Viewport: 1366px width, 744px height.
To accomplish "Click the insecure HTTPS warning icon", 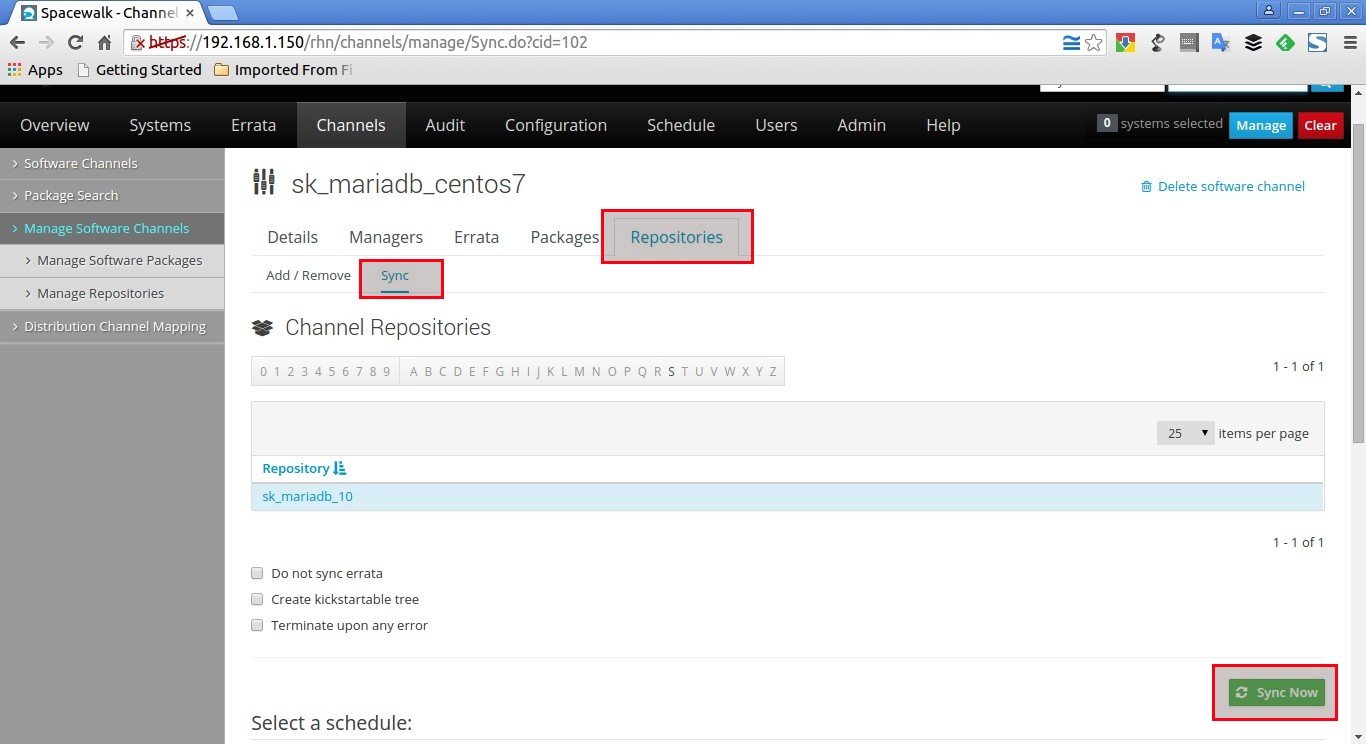I will click(x=140, y=43).
